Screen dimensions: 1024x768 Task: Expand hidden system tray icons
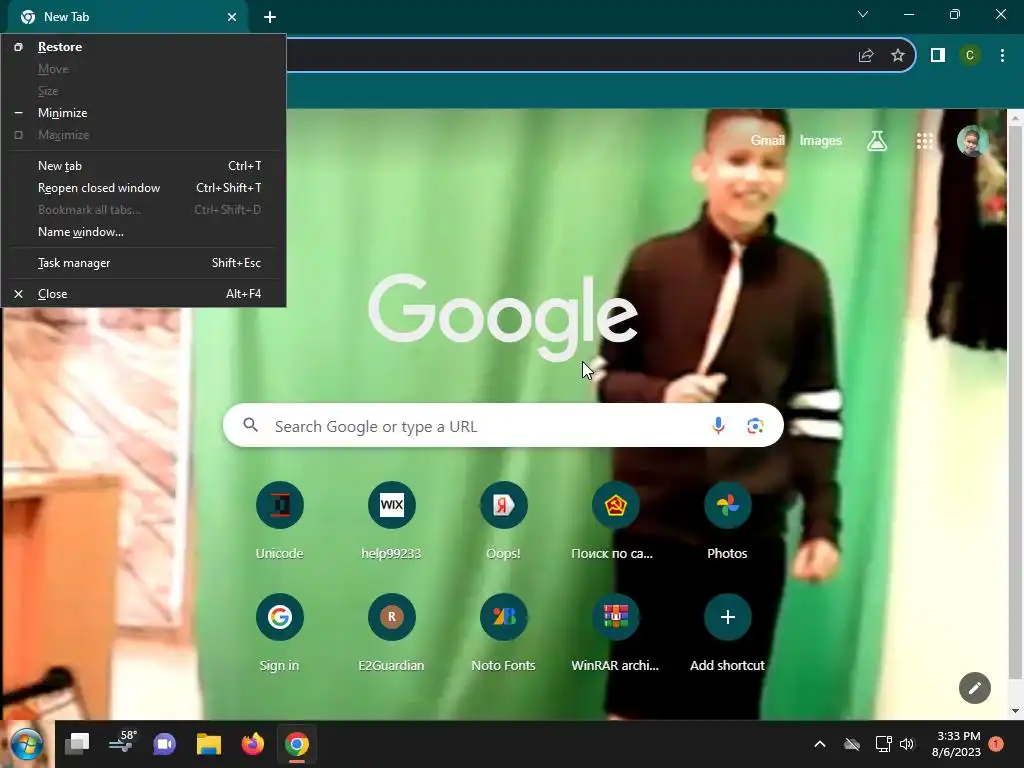pos(820,744)
